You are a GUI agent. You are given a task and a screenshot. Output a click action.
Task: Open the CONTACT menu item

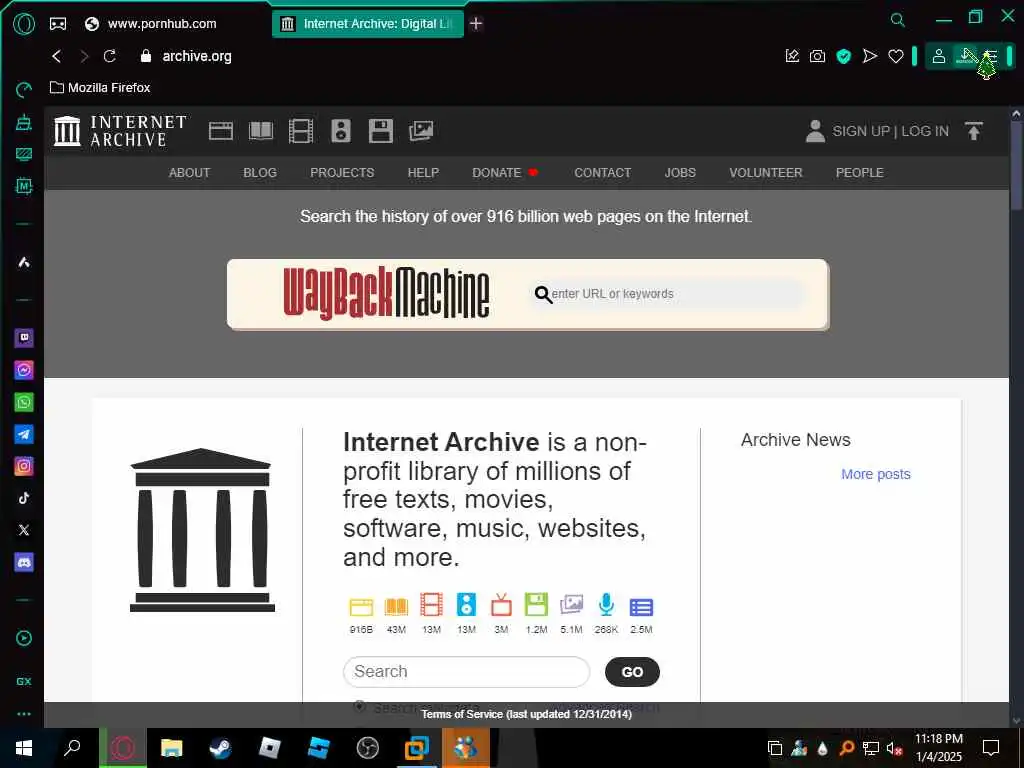pos(603,173)
